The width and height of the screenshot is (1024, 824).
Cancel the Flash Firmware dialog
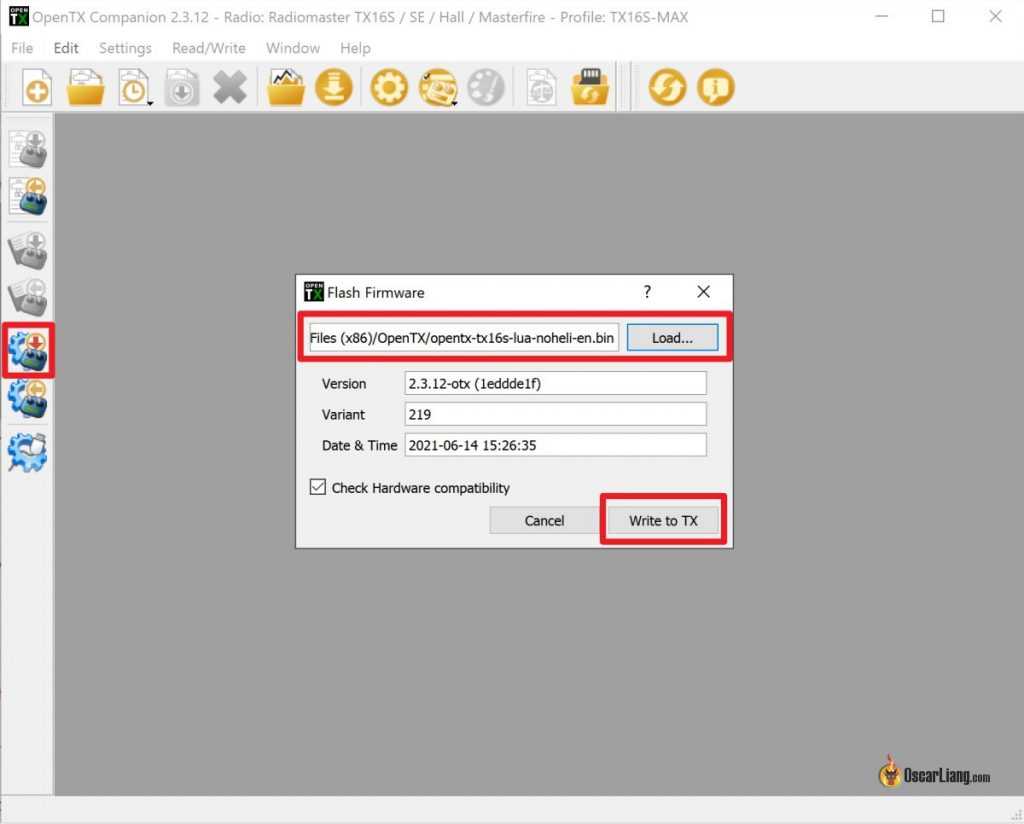(x=544, y=520)
